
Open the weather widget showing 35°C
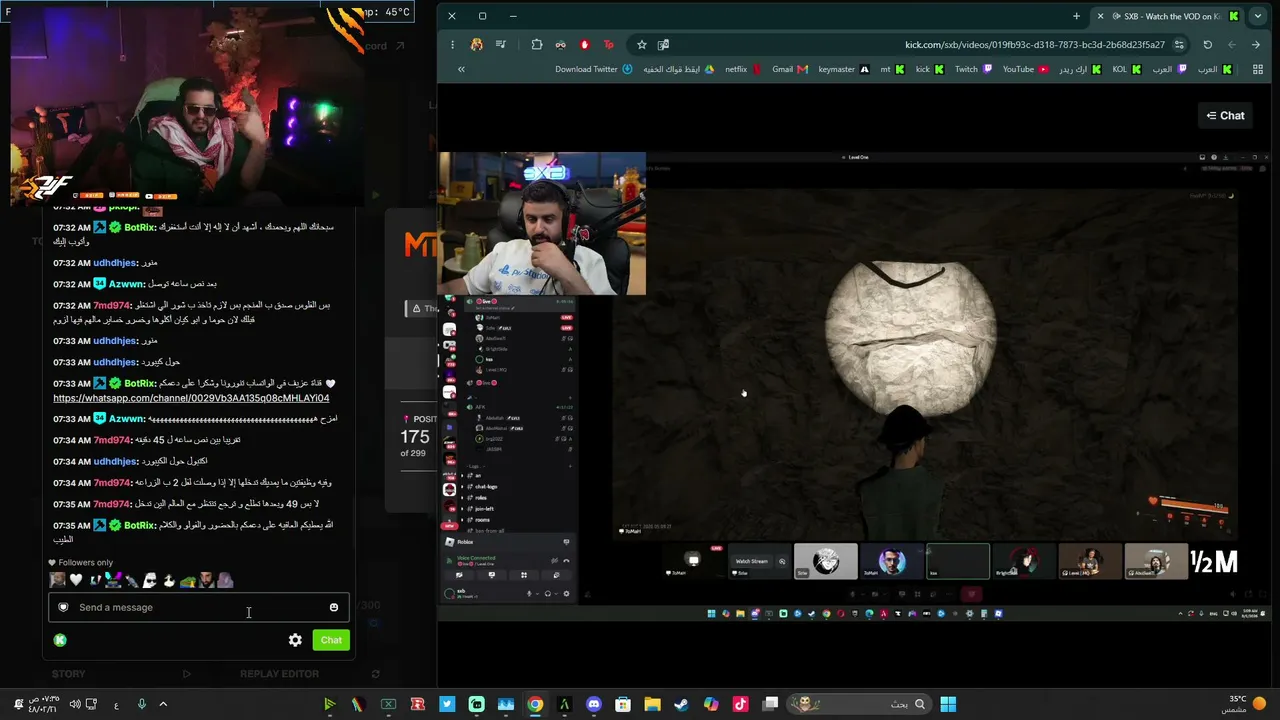(1247, 705)
